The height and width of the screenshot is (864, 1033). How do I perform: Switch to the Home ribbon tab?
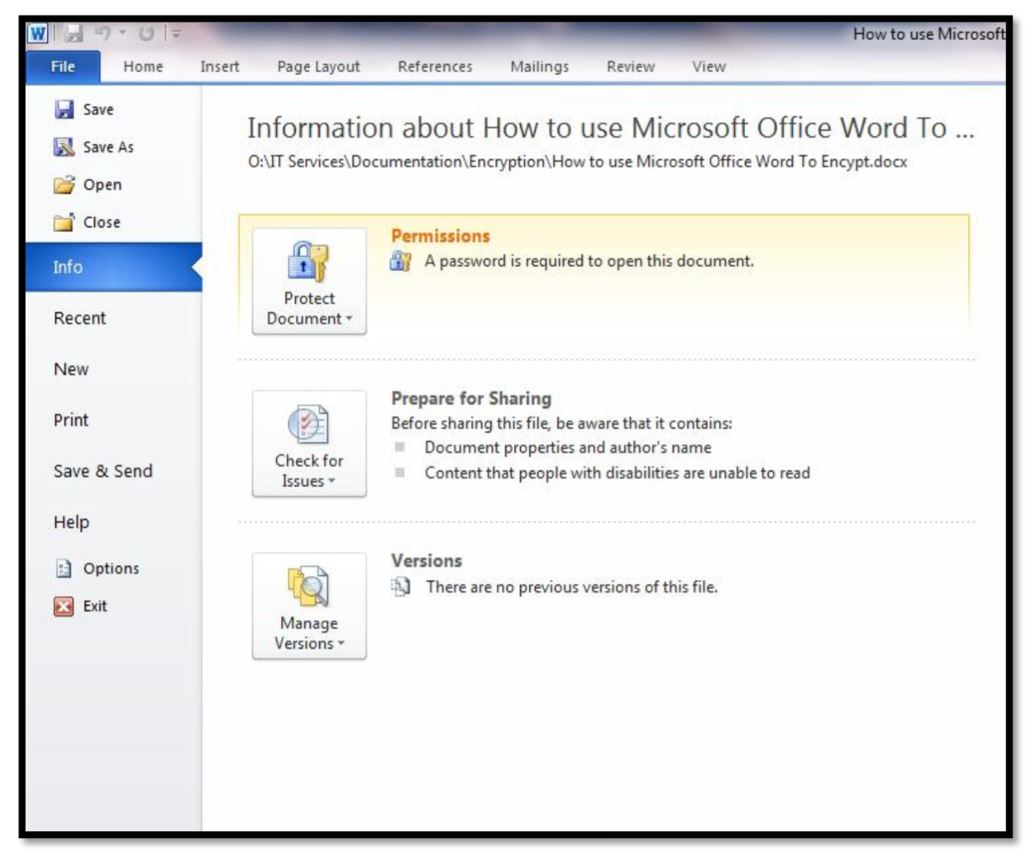(143, 67)
